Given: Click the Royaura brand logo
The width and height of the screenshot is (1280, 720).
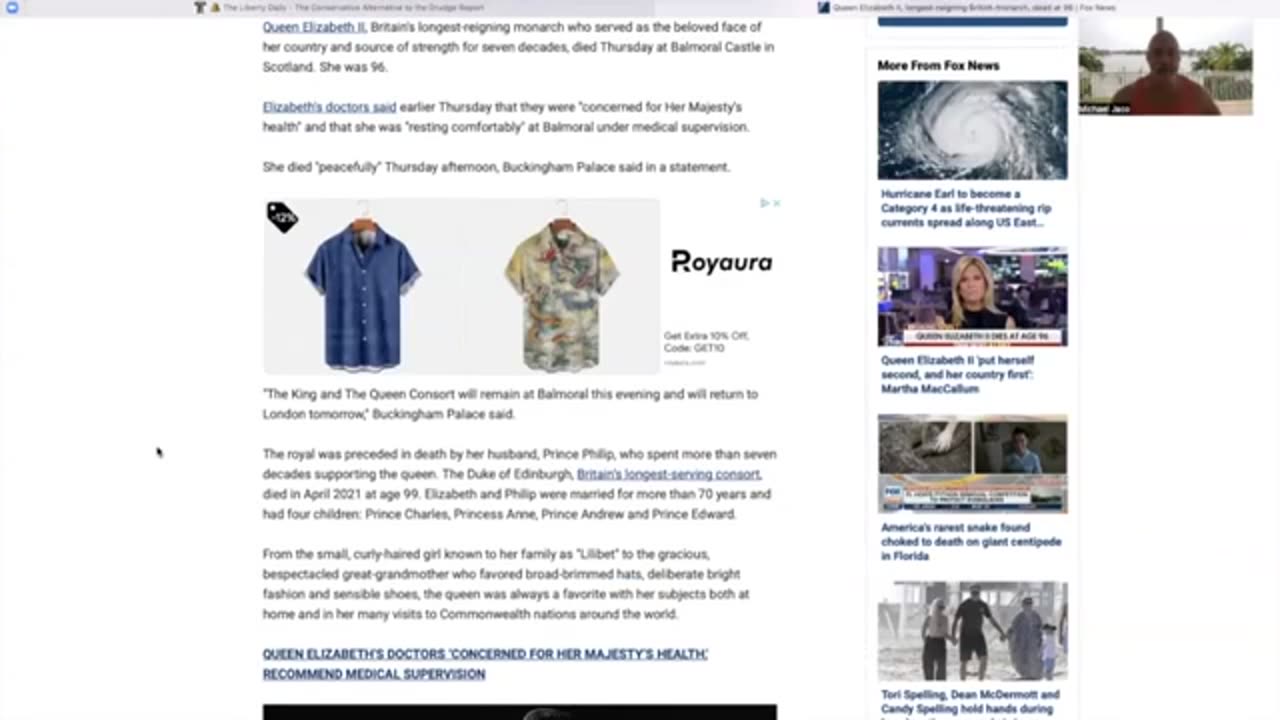Looking at the screenshot, I should tap(721, 262).
